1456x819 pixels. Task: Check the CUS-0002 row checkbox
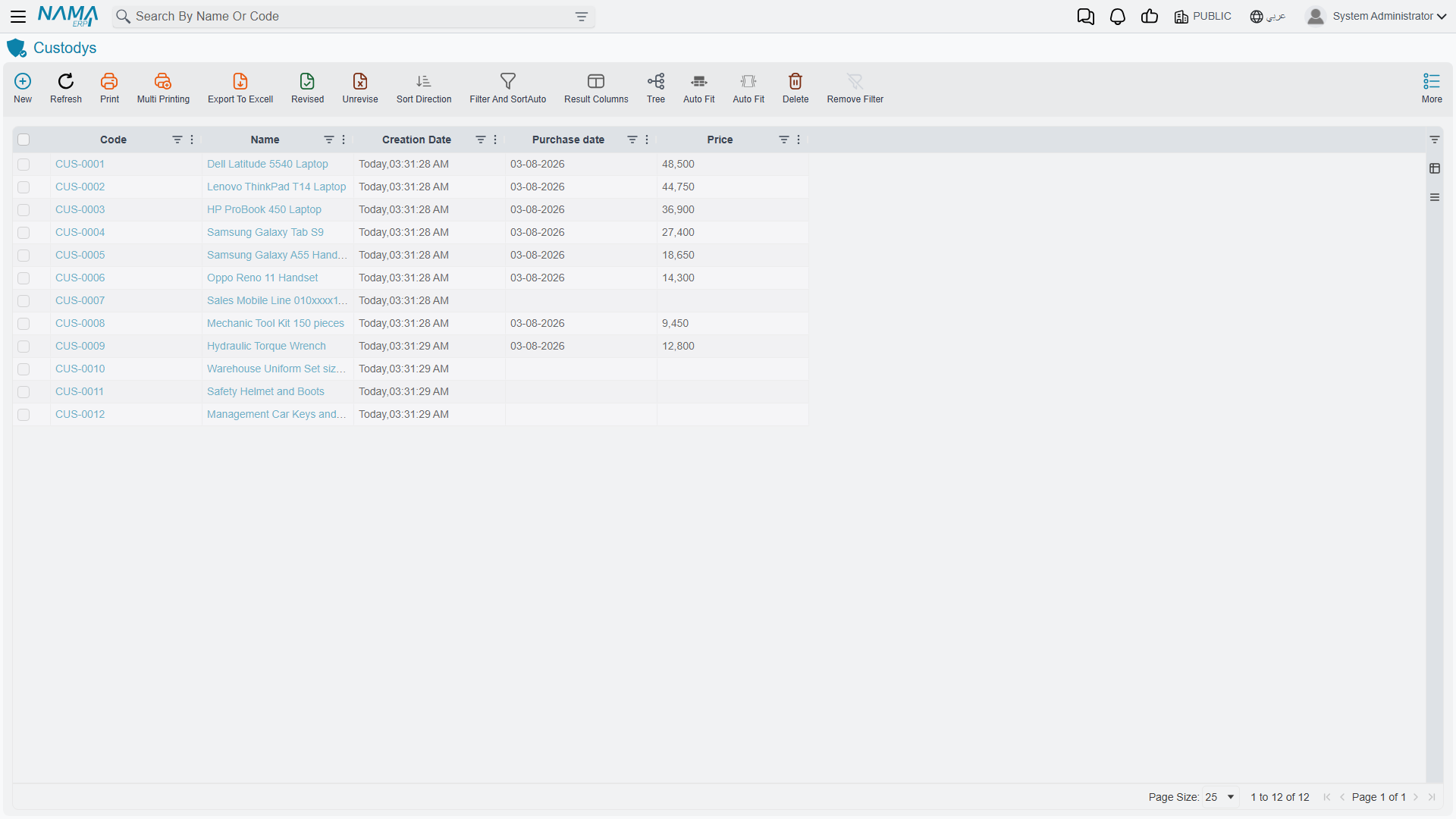click(24, 187)
